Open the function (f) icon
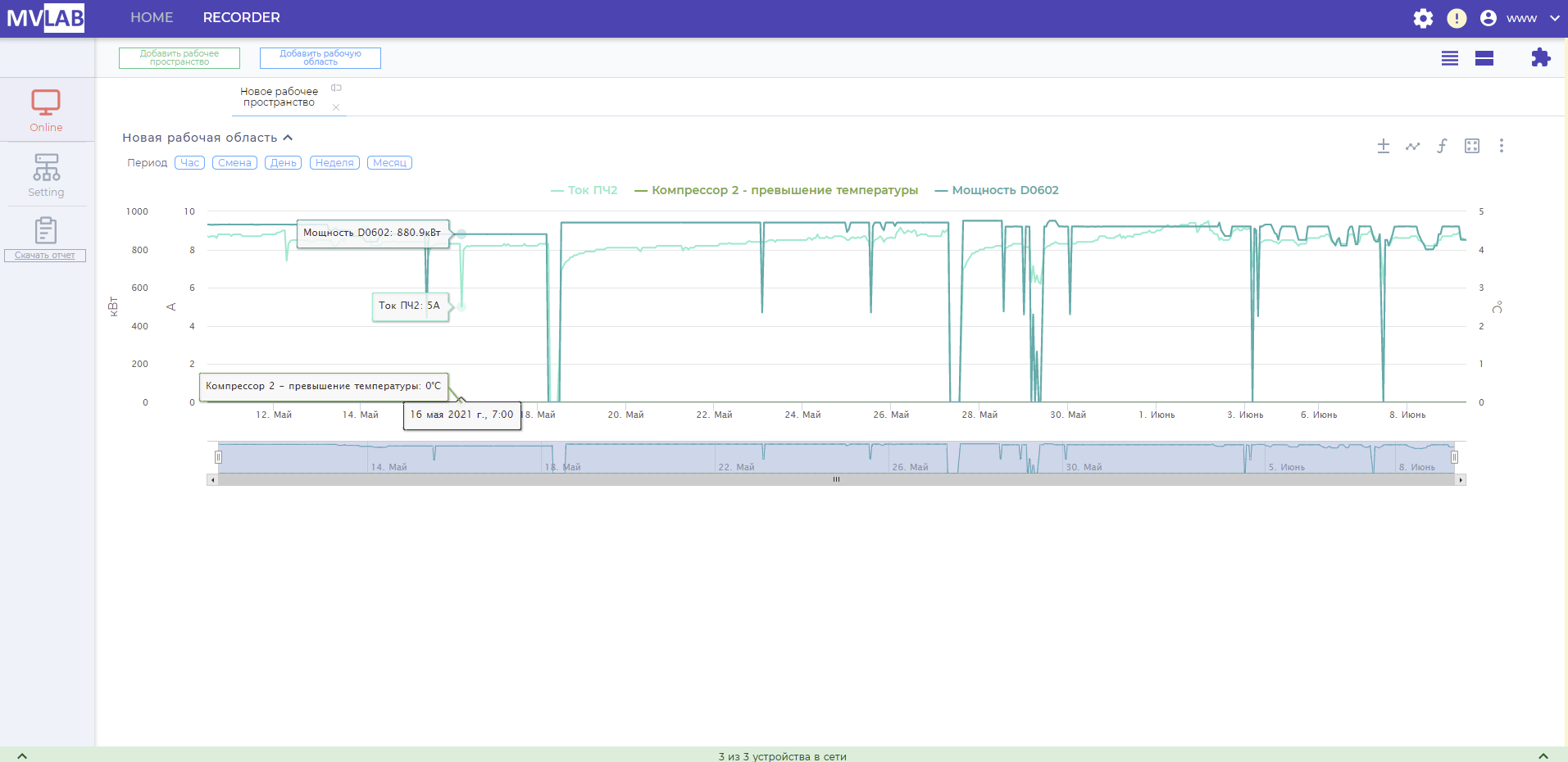This screenshot has height=762, width=1568. [x=1442, y=146]
